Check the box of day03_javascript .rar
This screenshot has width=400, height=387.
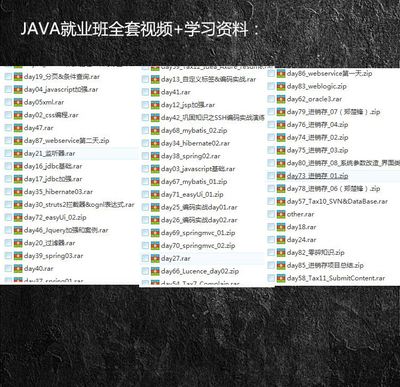[145, 169]
